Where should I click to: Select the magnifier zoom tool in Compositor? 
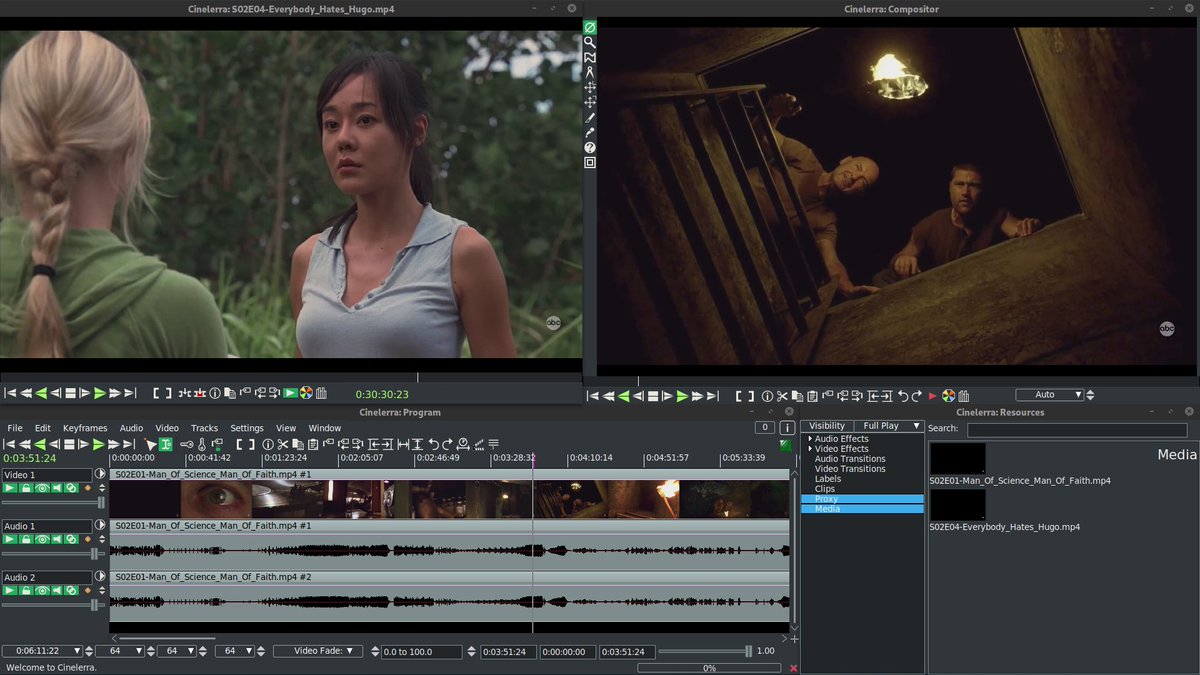coord(590,42)
